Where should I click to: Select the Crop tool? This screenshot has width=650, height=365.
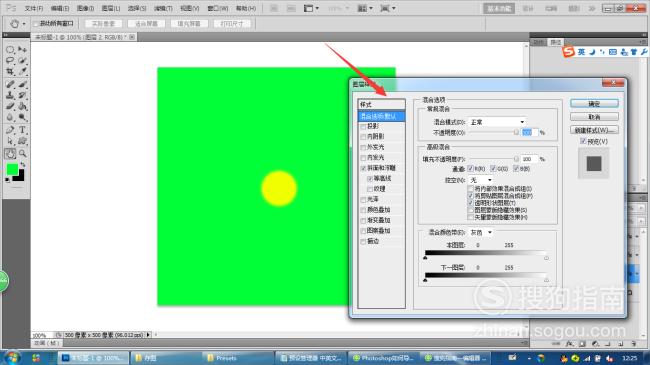(x=10, y=72)
